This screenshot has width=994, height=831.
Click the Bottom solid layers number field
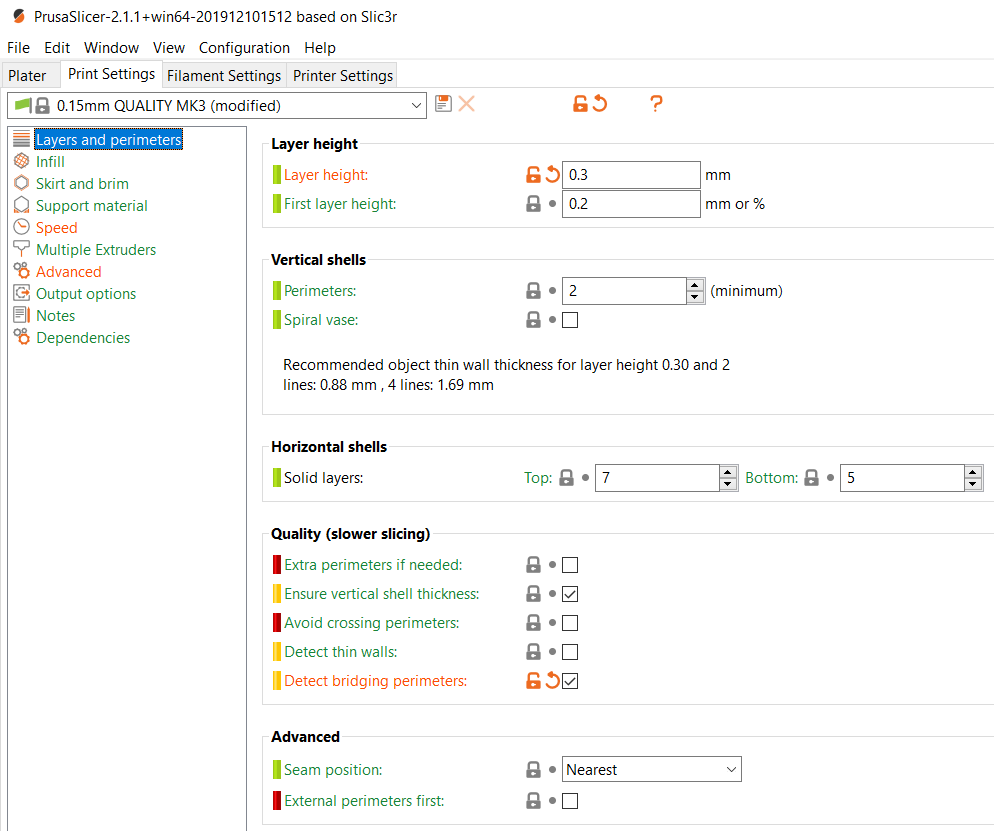(903, 478)
